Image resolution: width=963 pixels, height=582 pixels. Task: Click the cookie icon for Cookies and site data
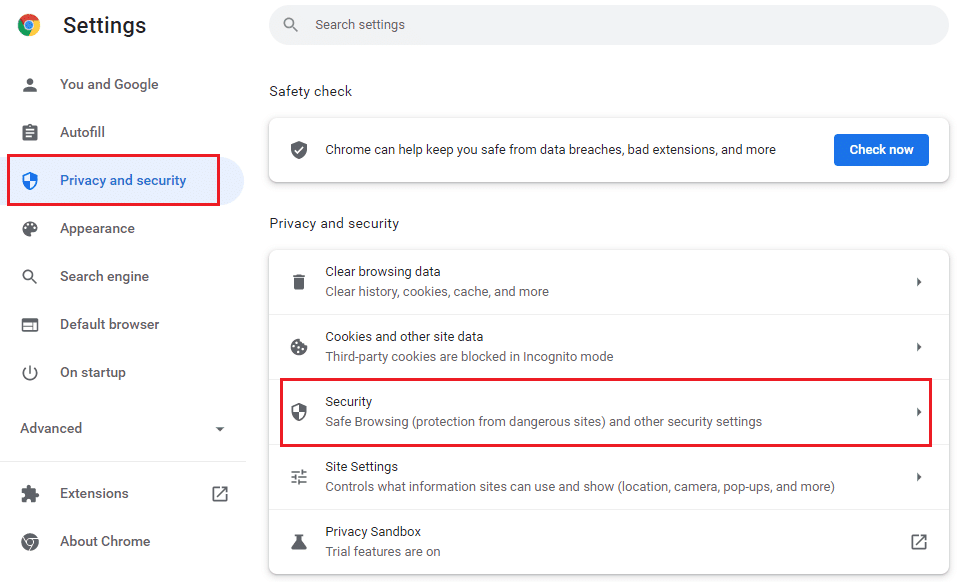tap(299, 347)
